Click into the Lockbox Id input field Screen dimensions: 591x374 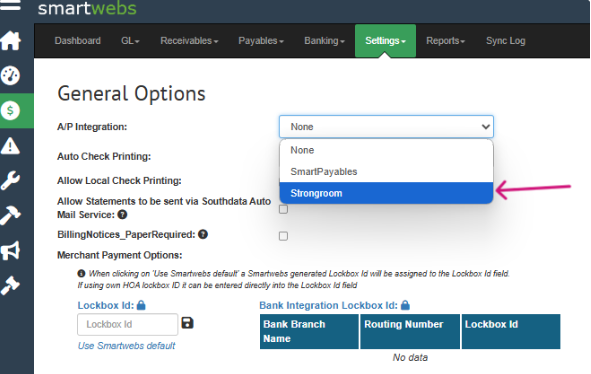[x=128, y=324]
